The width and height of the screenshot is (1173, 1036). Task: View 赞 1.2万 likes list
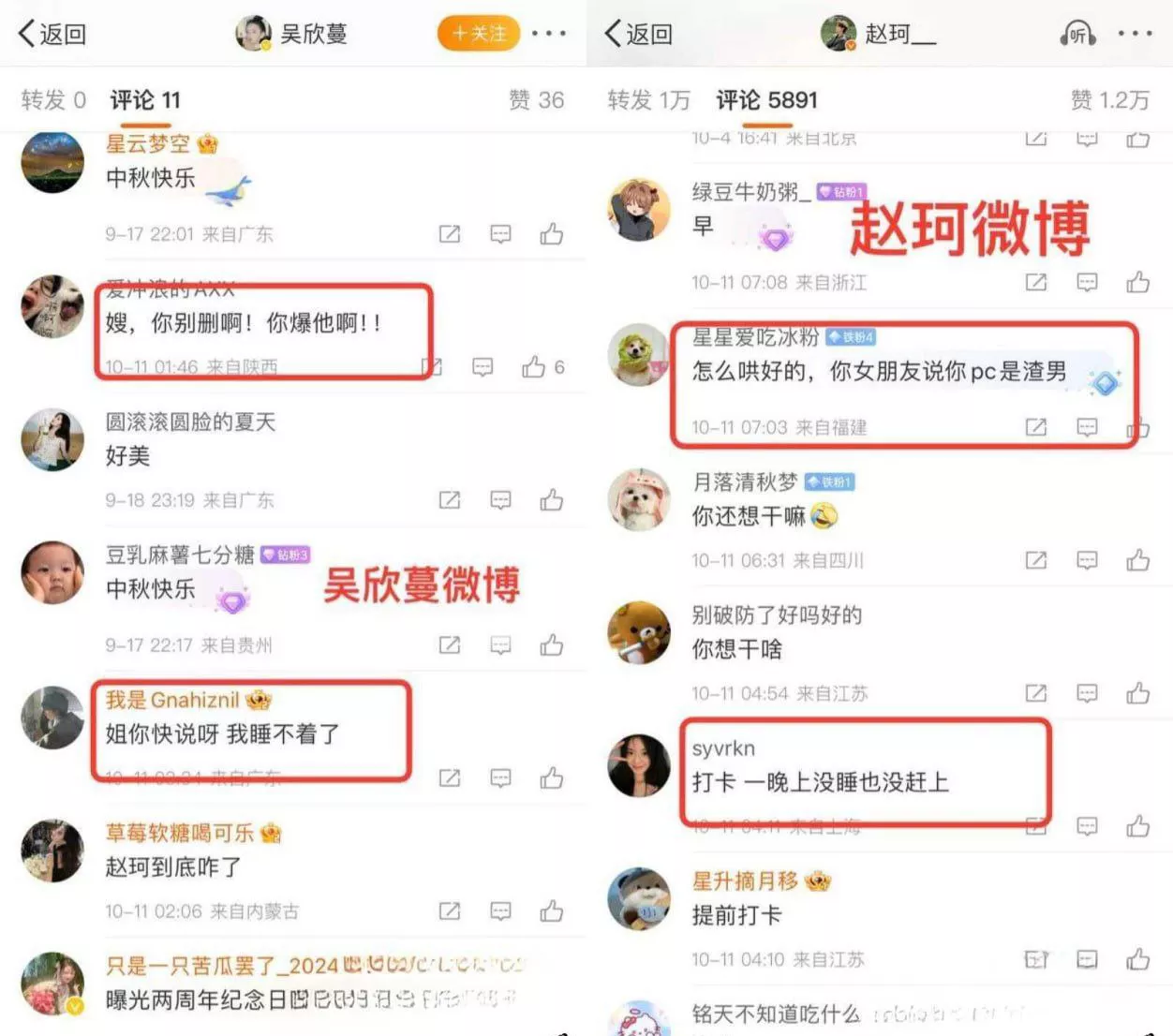click(x=1110, y=99)
